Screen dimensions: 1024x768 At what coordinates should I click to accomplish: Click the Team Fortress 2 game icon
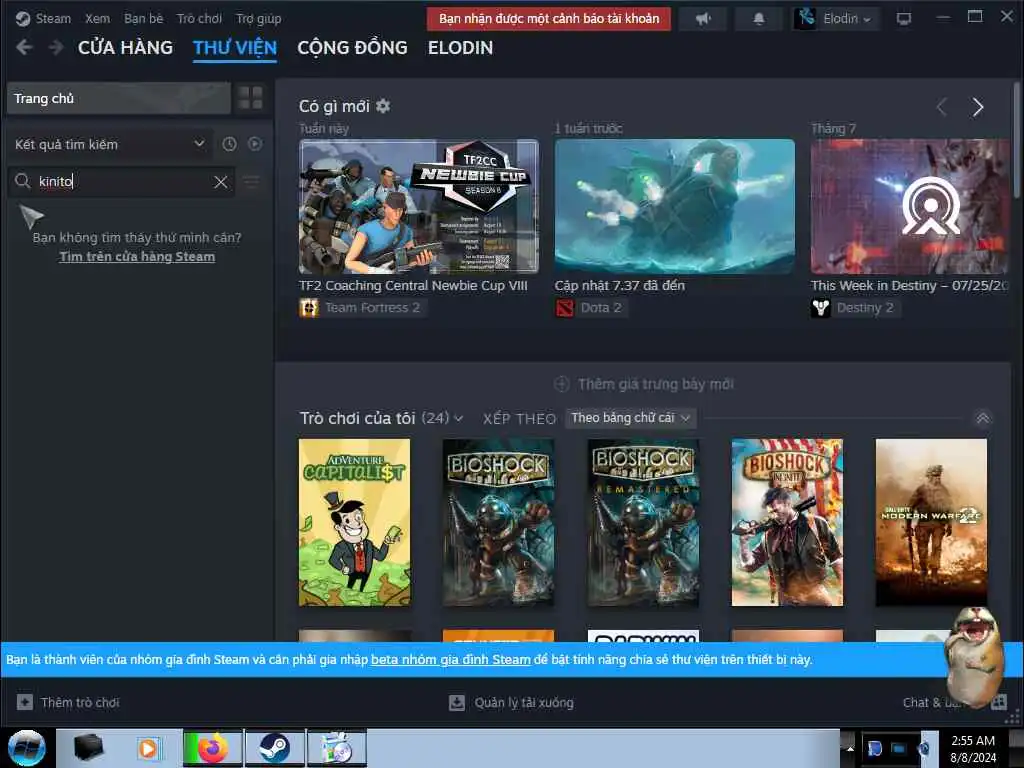click(x=309, y=308)
